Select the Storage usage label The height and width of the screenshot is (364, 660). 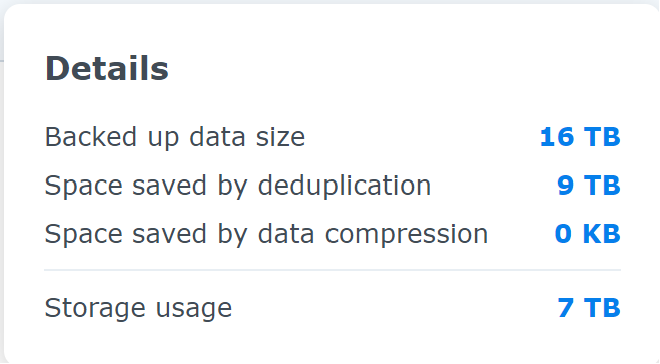(138, 308)
